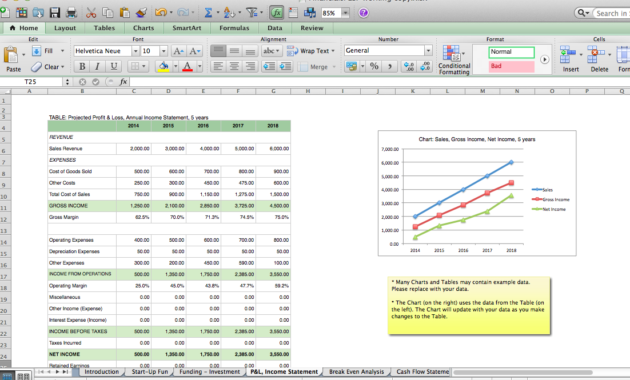Click the fx insert function icon in formula bar
Image resolution: width=630 pixels, height=380 pixels.
tap(123, 82)
